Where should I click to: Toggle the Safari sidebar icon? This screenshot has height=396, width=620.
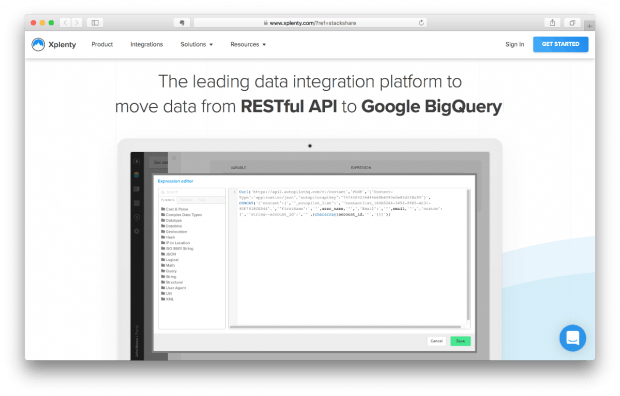[95, 23]
